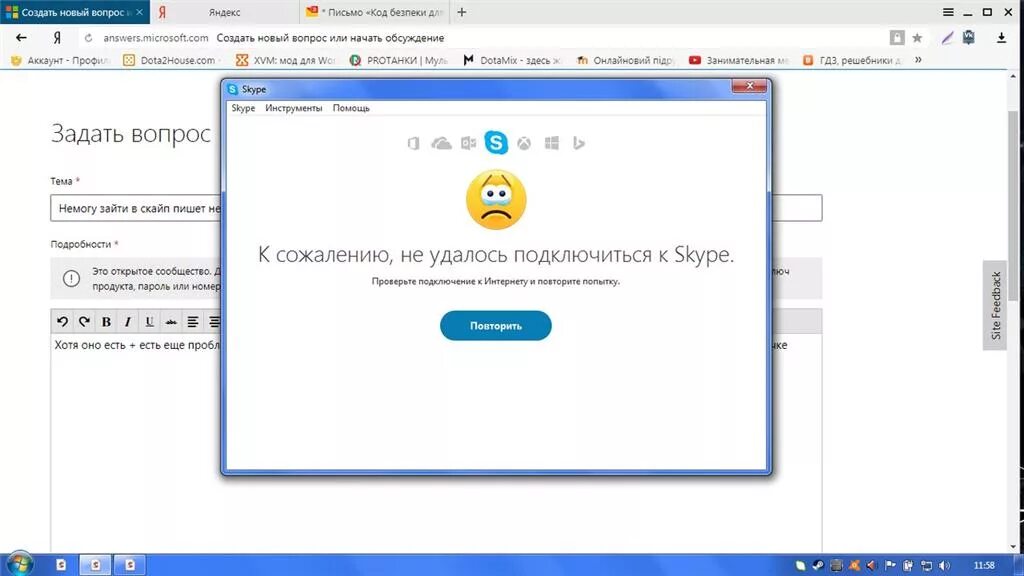
Task: Click the Yandex Я home icon in toolbar
Action: coord(57,38)
